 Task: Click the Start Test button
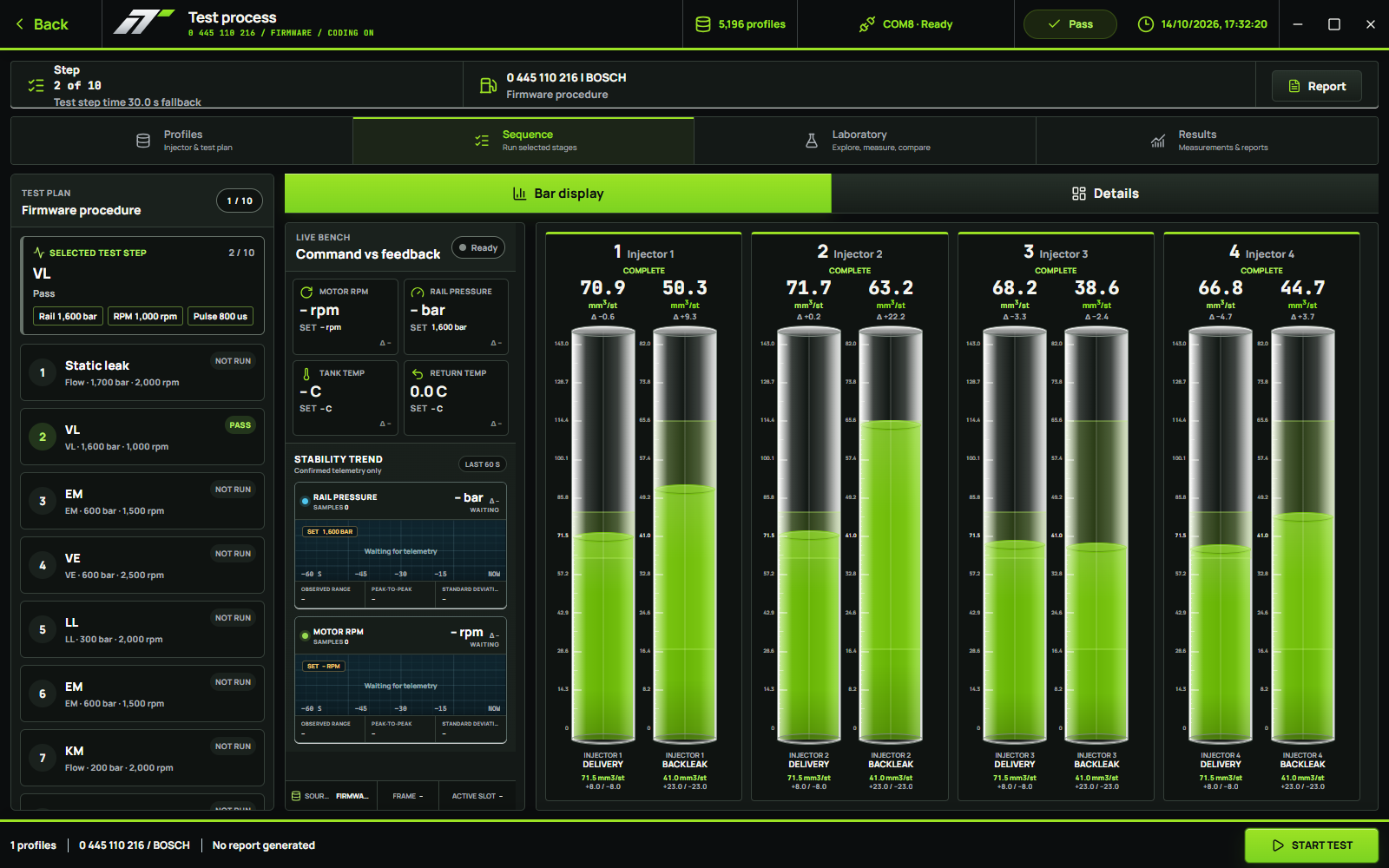[x=1312, y=845]
